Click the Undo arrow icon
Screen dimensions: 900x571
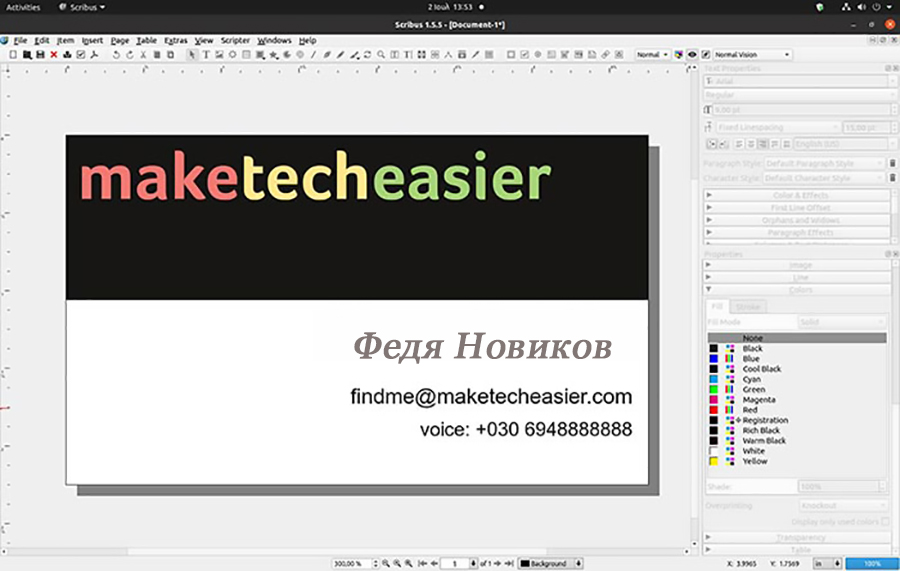116,55
